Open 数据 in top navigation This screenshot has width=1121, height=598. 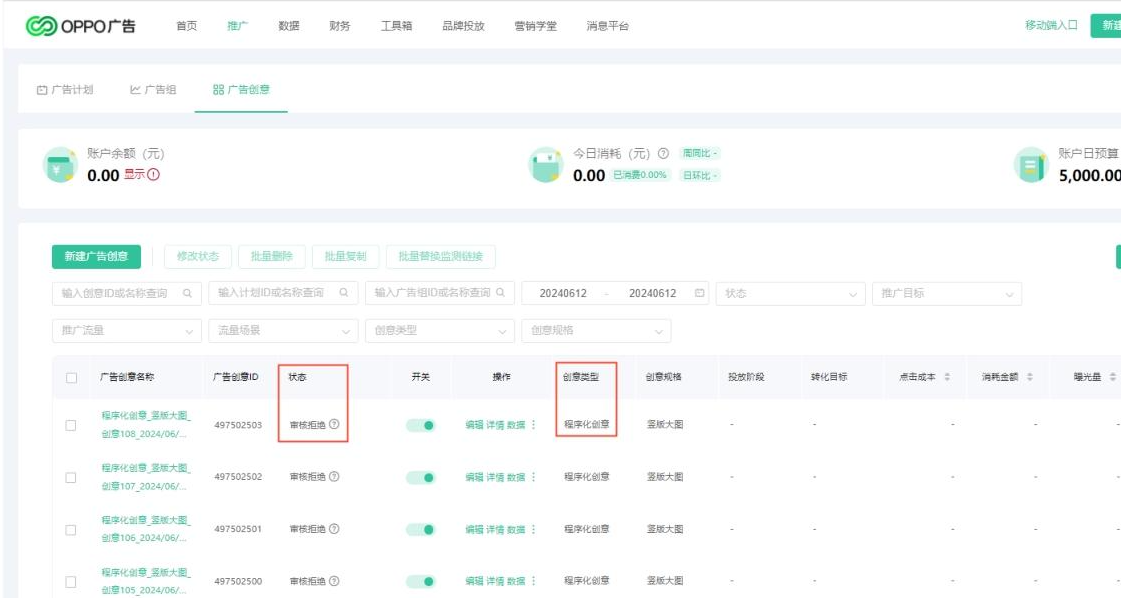(x=289, y=26)
